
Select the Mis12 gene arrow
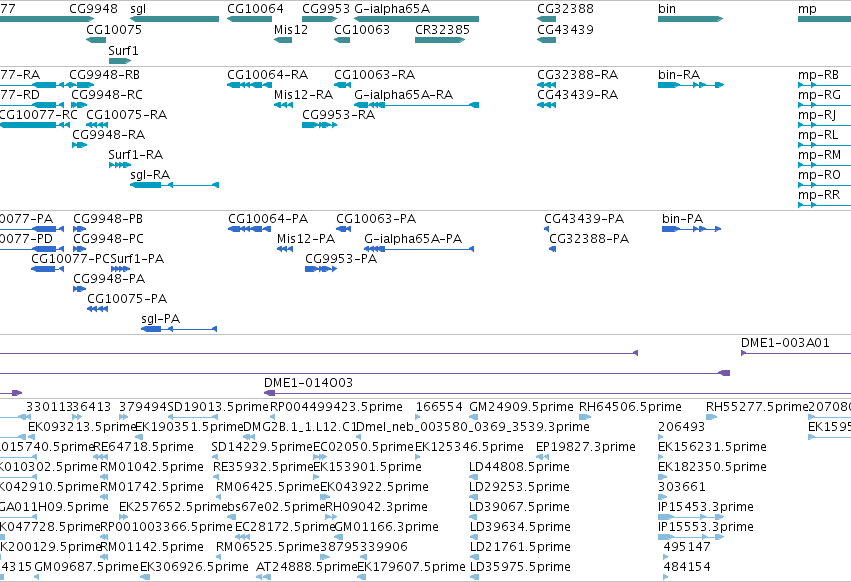283,40
